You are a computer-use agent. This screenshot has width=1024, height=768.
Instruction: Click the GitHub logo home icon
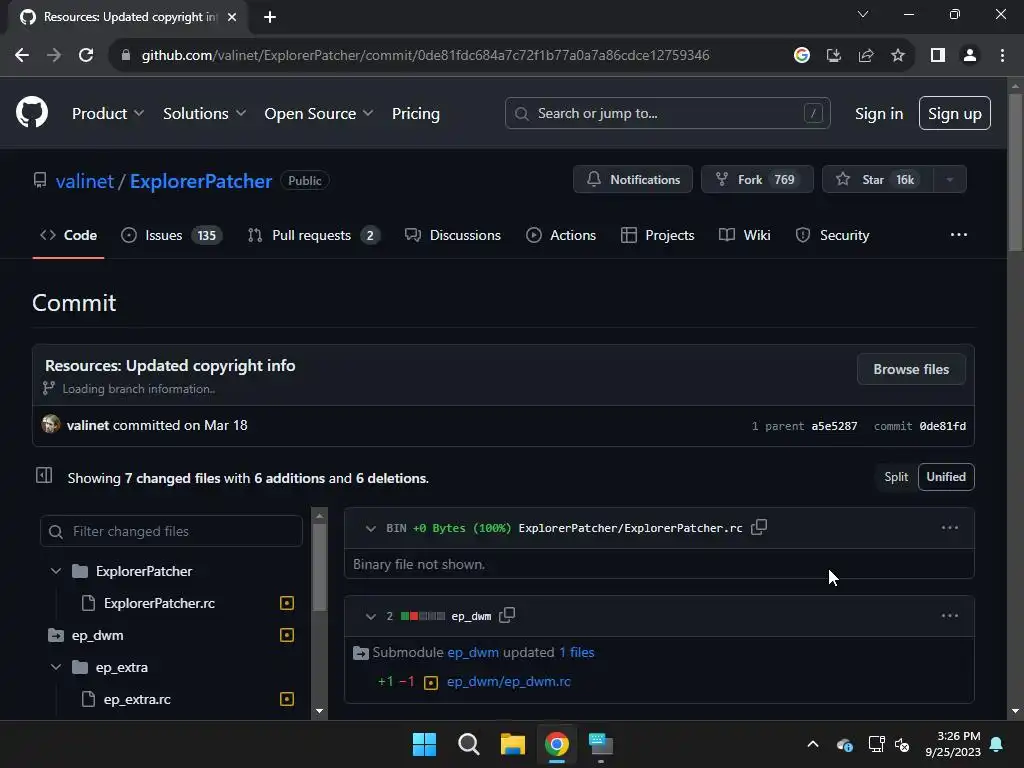click(32, 112)
